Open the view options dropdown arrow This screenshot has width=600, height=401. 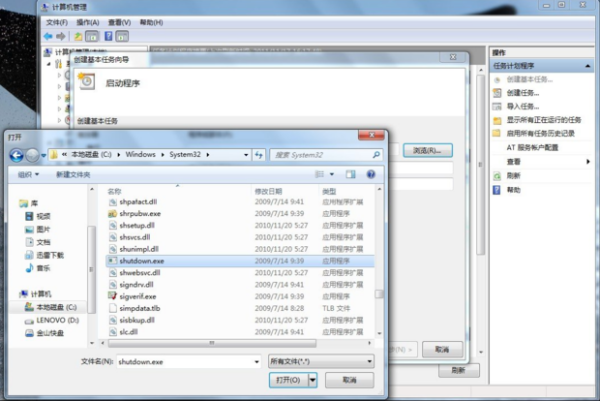[x=332, y=174]
